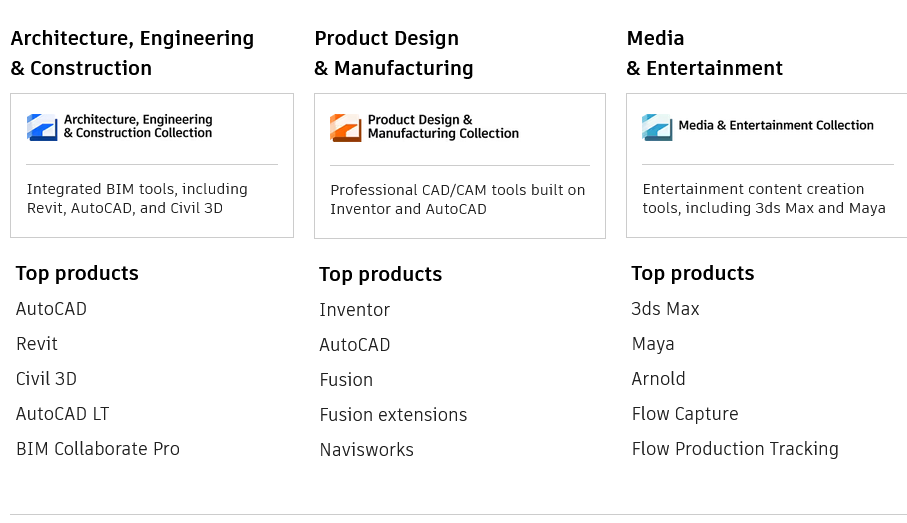Open the Revit product link

[37, 344]
